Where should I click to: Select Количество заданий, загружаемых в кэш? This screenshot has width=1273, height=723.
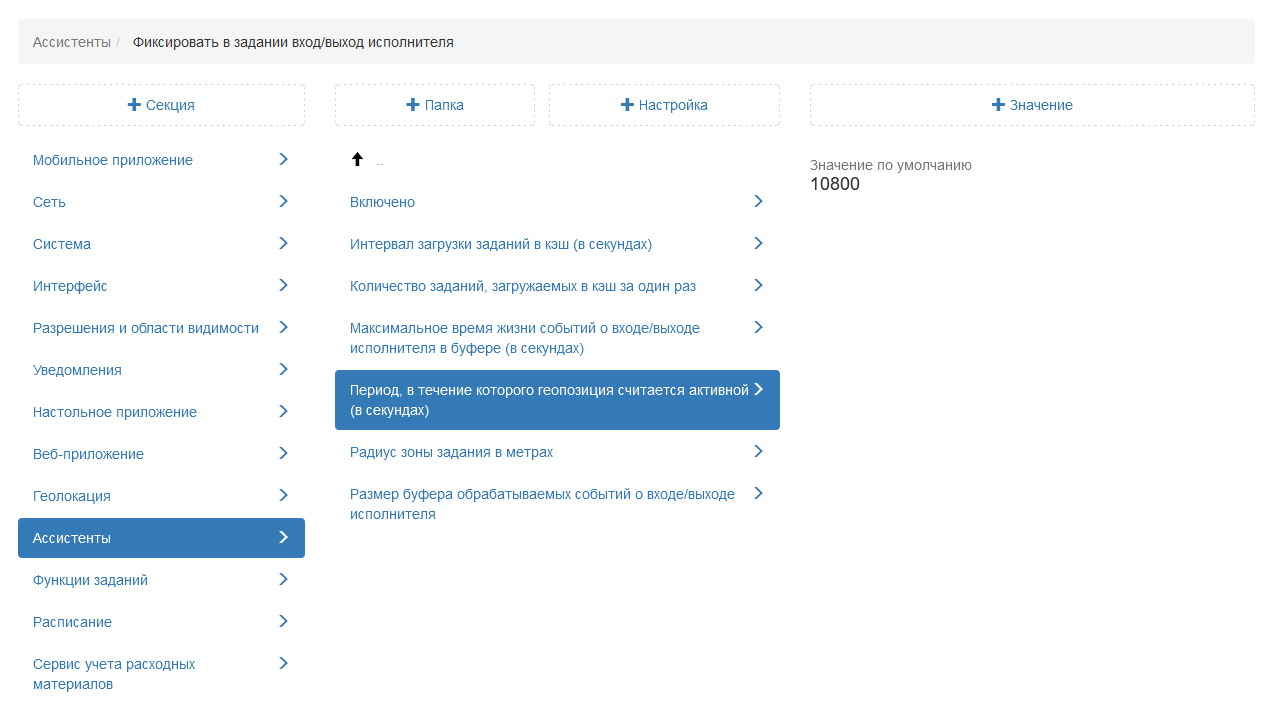pos(522,286)
